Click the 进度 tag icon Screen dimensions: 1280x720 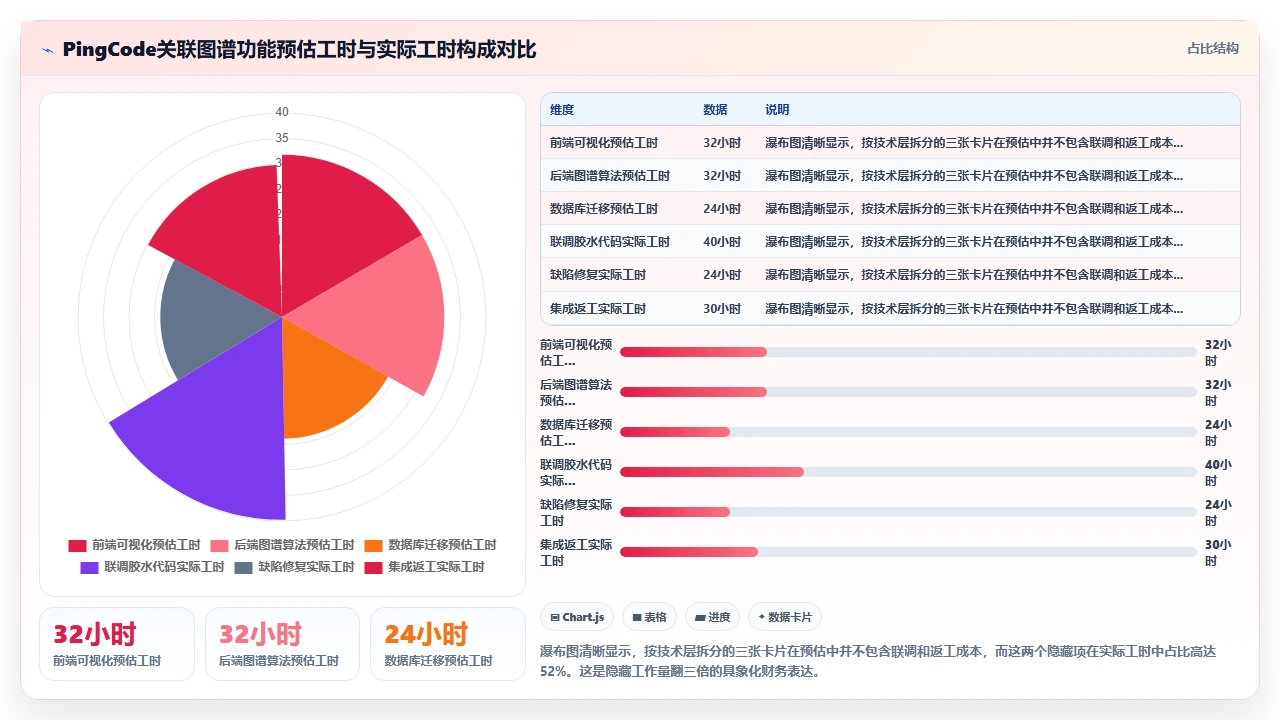[x=701, y=618]
